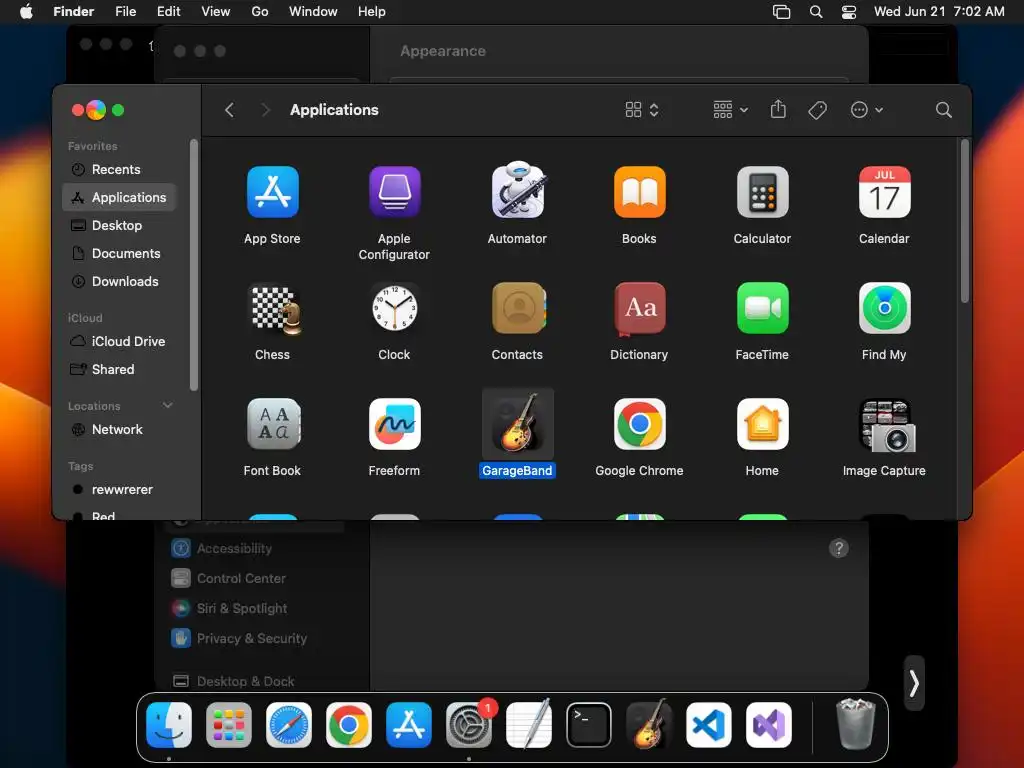Select Downloads in Finder sidebar

[120, 281]
